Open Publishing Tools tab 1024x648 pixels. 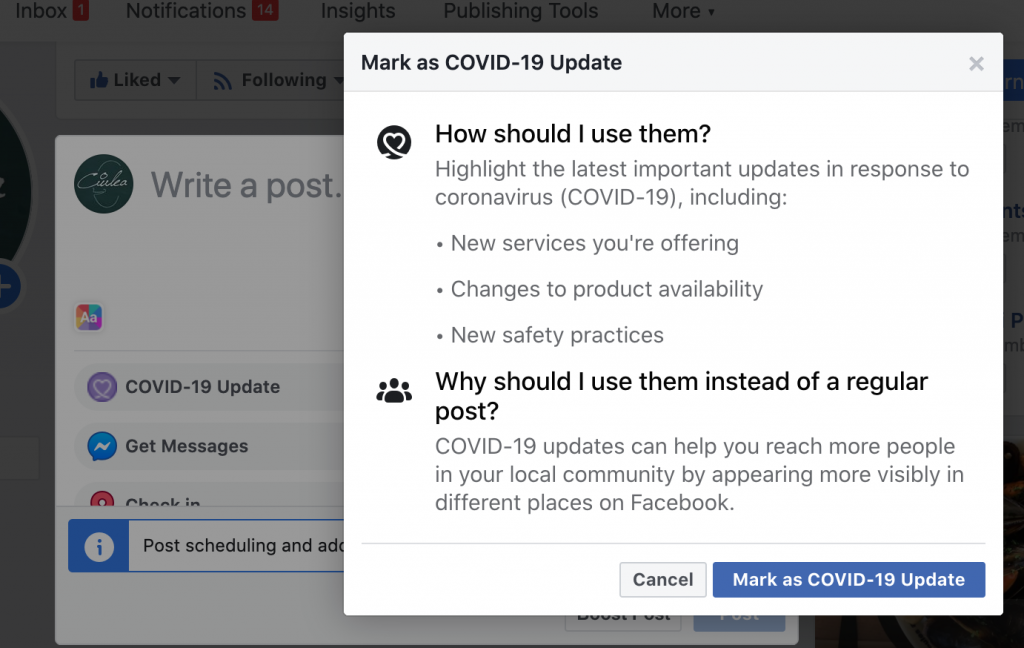520,12
